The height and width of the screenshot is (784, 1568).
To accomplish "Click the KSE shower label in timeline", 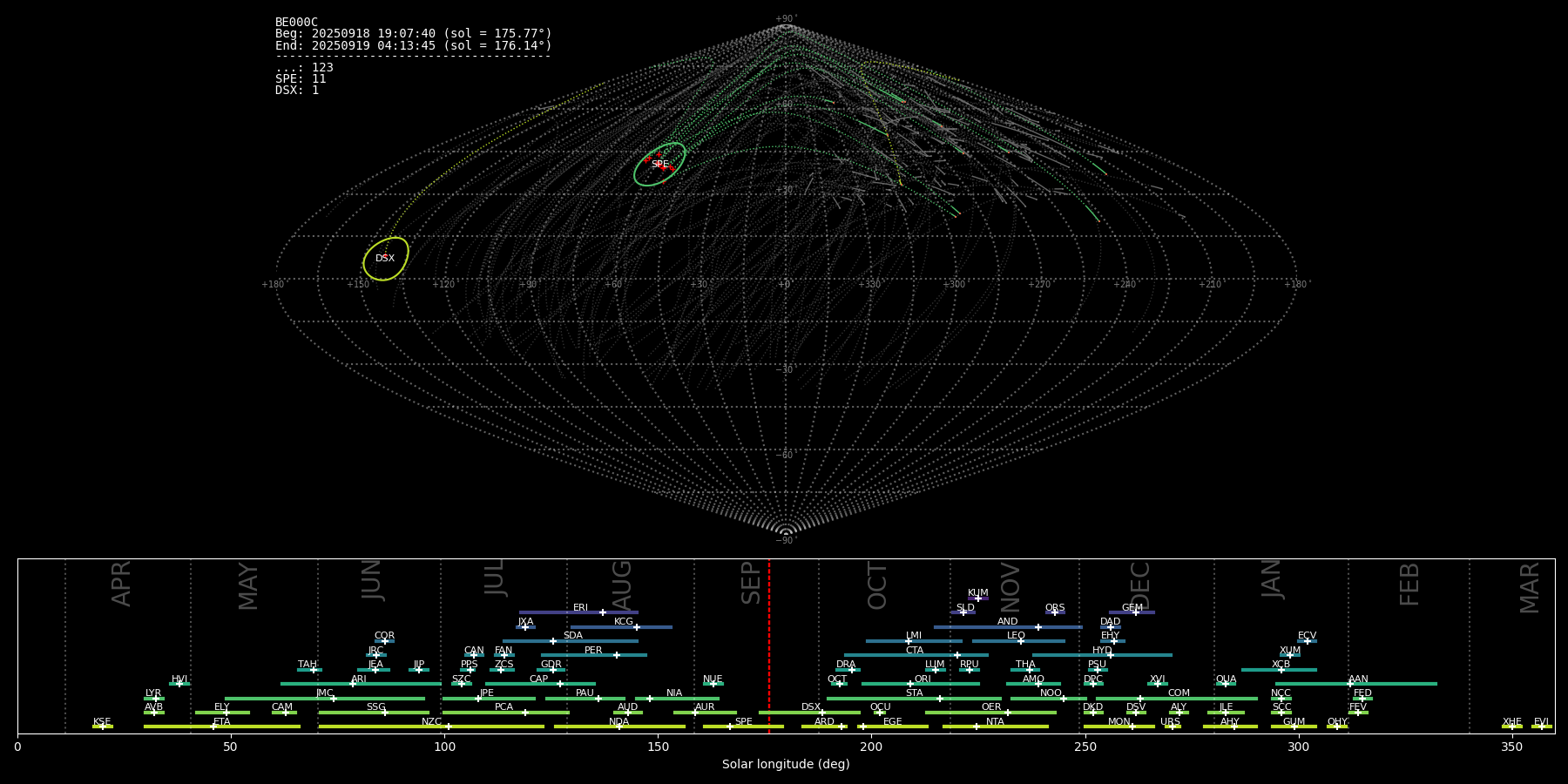I will pos(102,722).
